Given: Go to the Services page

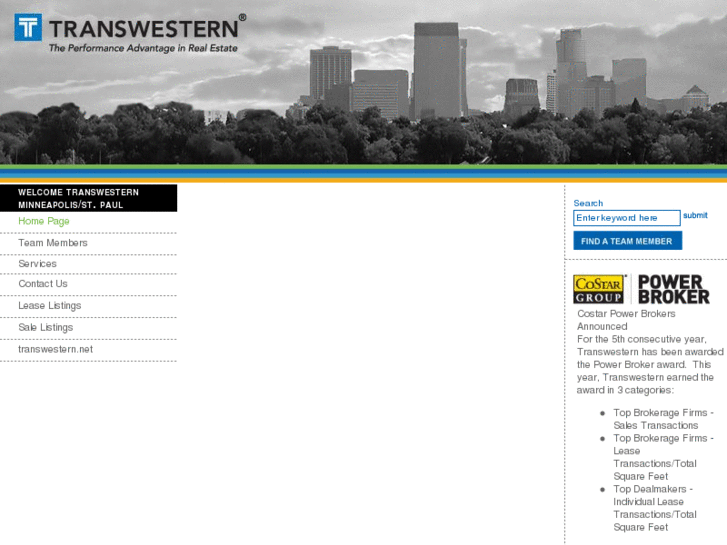Looking at the screenshot, I should 38,263.
